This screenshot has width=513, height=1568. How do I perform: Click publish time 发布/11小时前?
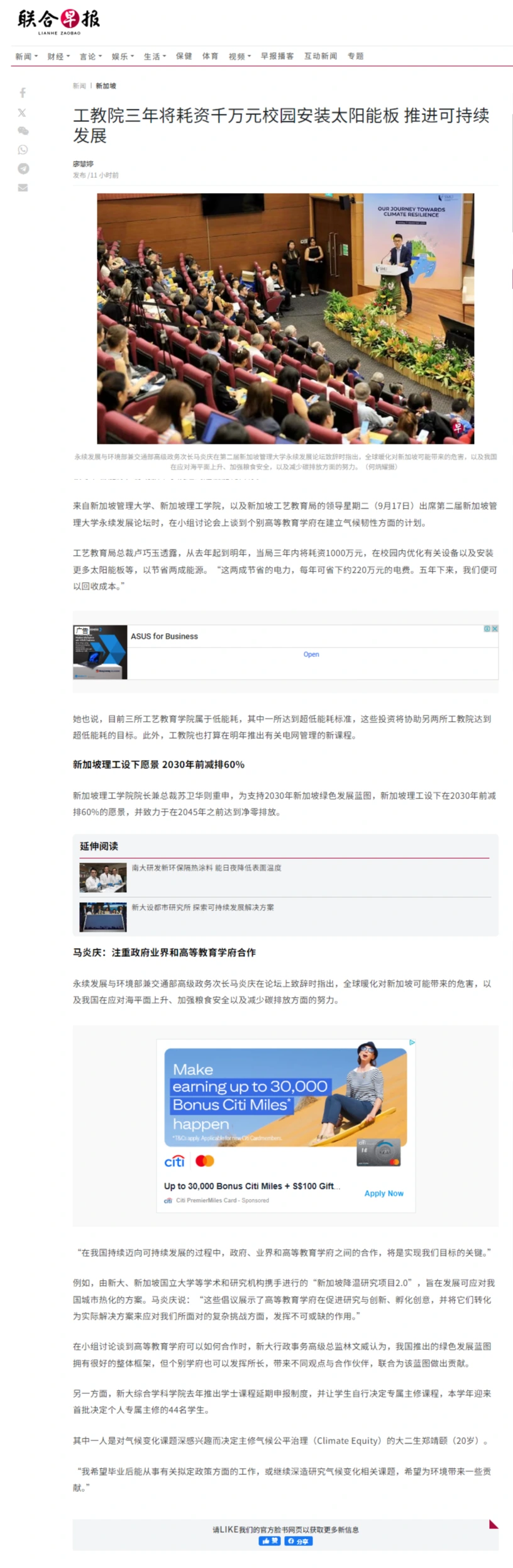click(96, 175)
